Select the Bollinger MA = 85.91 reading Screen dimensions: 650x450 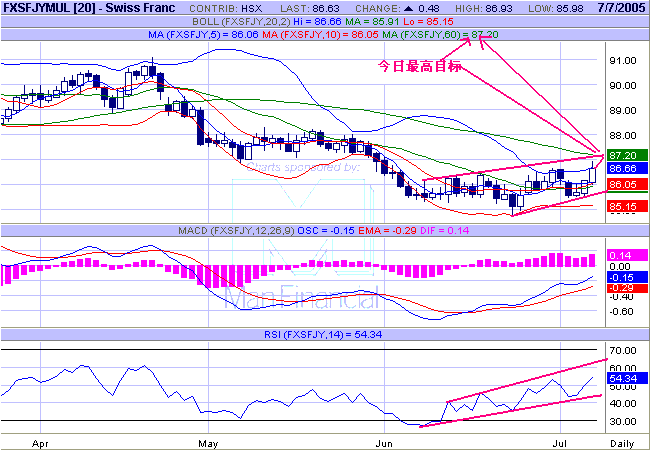tap(370, 22)
